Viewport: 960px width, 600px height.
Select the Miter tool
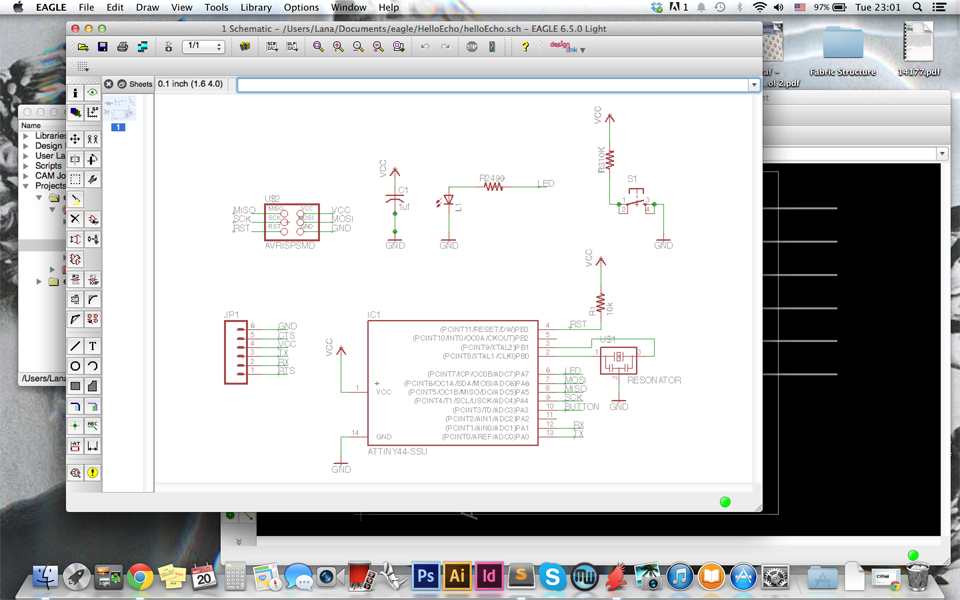pos(92,299)
